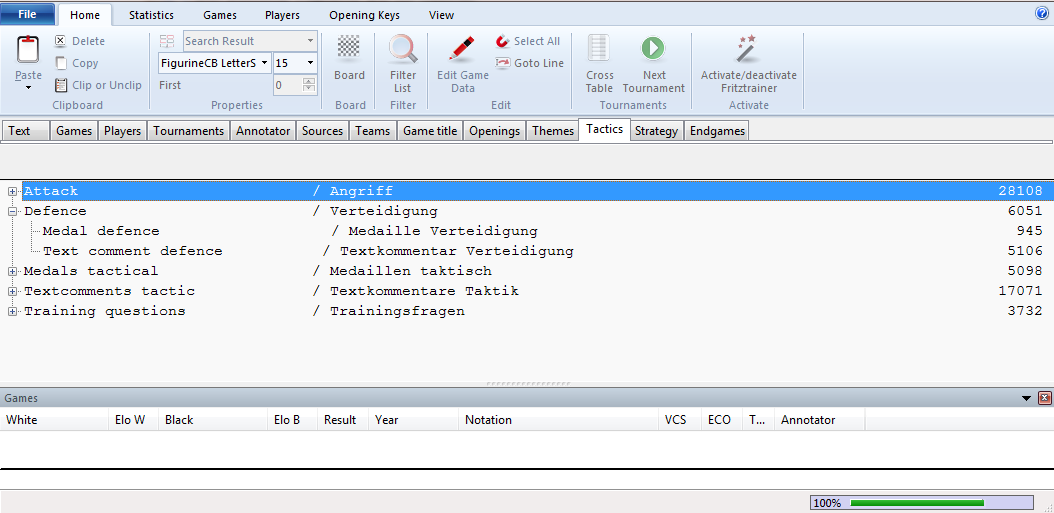Open Edit Game Data pencil icon
The image size is (1054, 513).
pos(462,49)
